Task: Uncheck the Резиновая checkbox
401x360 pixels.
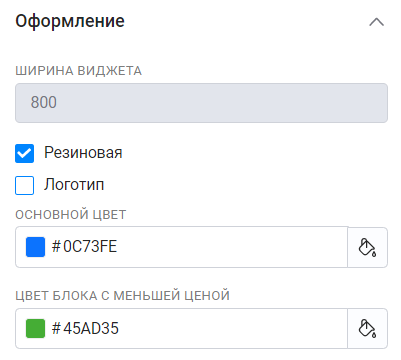Action: coord(24,153)
